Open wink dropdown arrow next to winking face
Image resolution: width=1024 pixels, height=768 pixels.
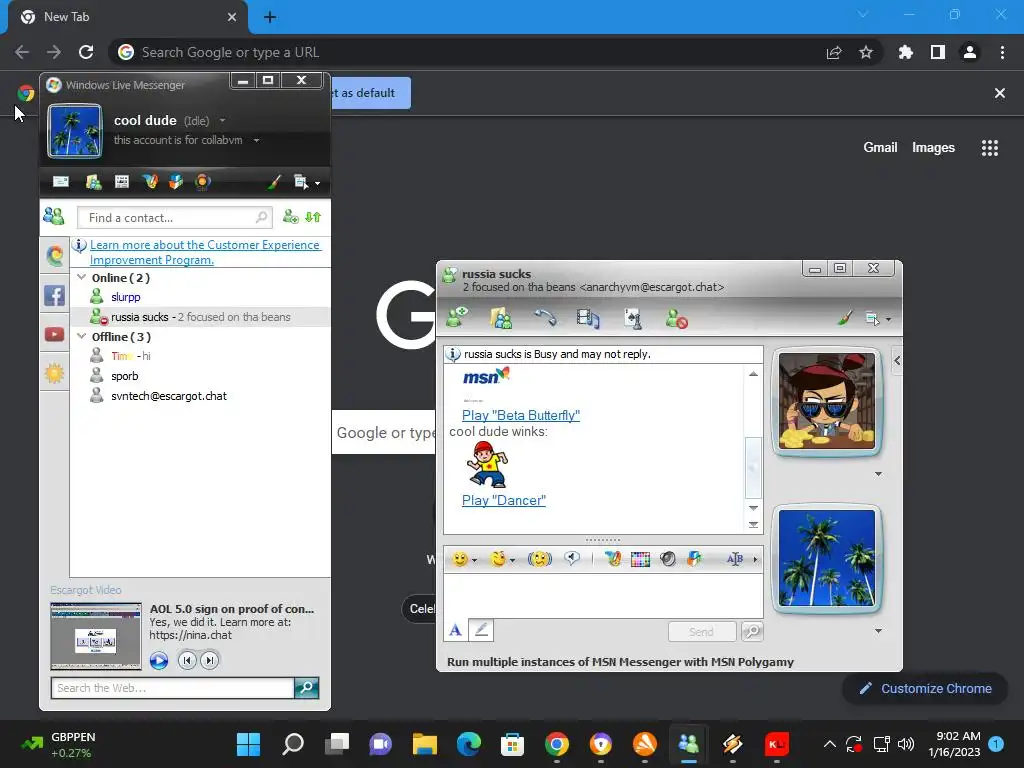(x=513, y=560)
